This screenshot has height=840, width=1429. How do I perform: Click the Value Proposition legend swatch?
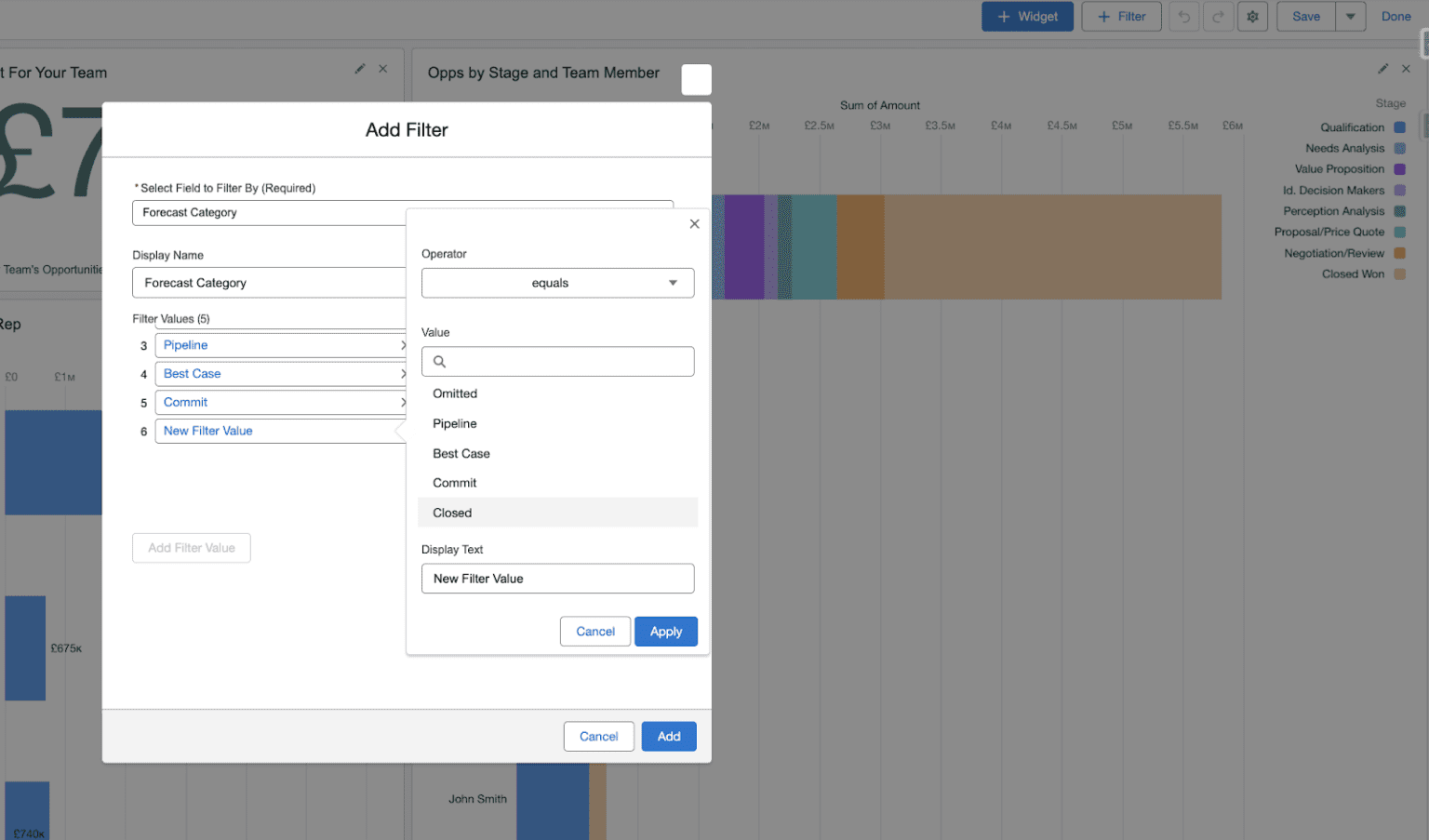click(x=1399, y=169)
